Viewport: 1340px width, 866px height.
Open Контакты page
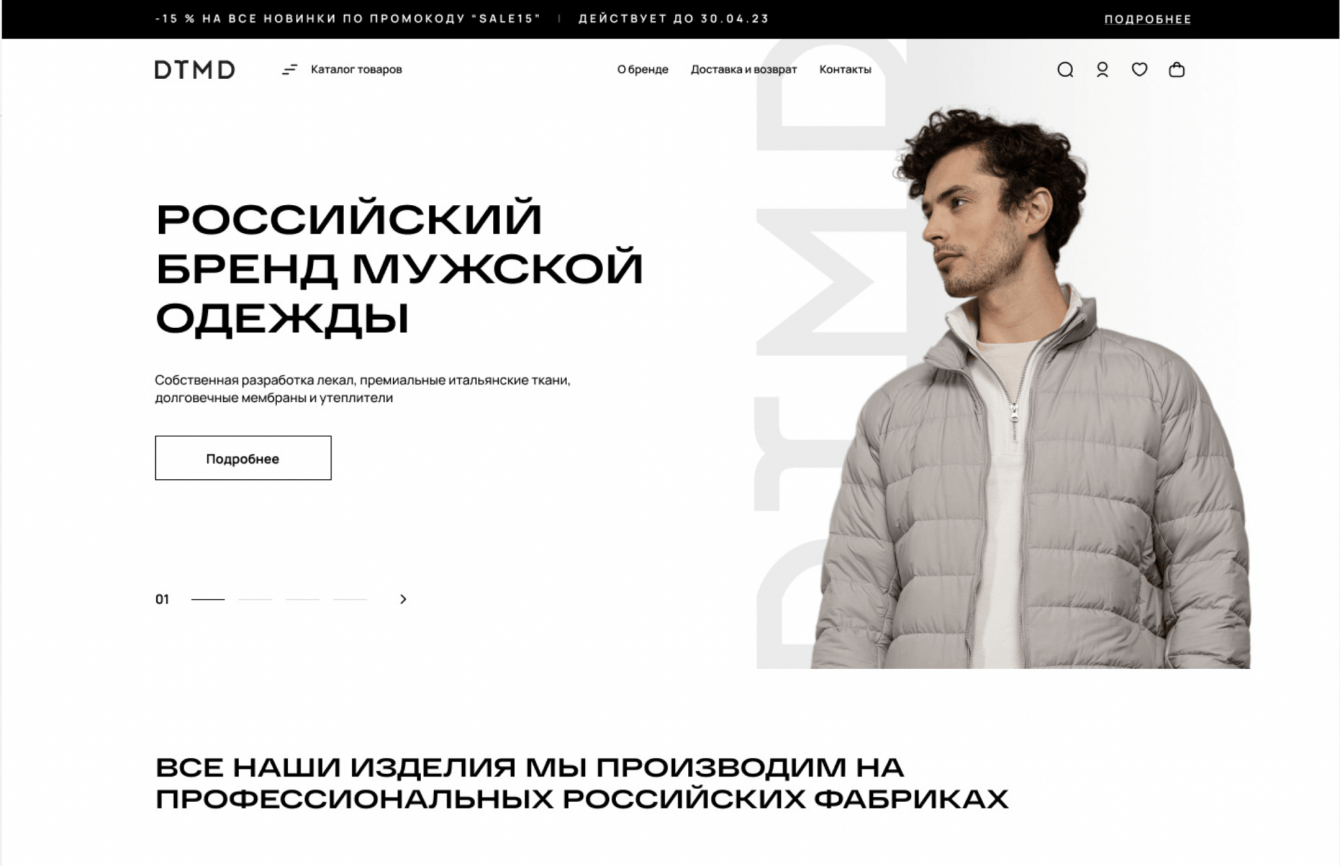845,70
